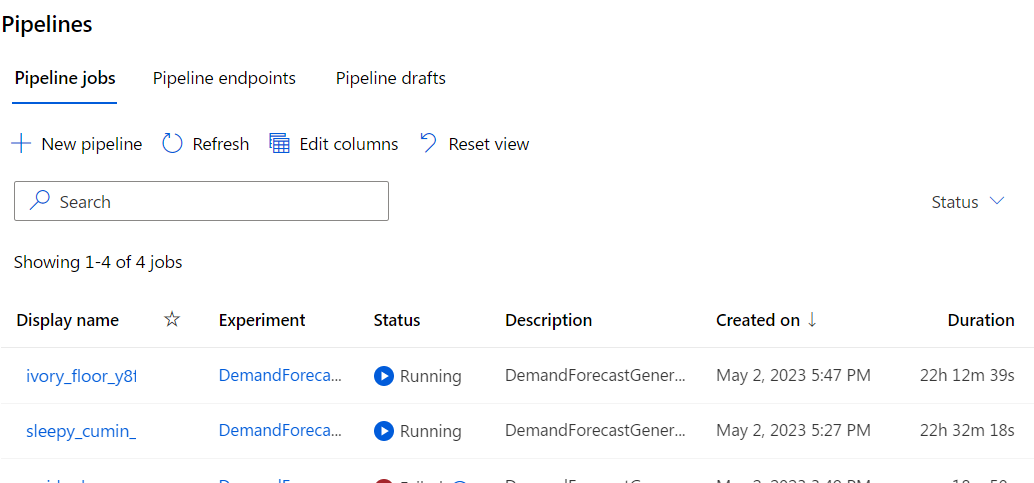Click the magnifier icon in Search box
The height and width of the screenshot is (483, 1034).
pyautogui.click(x=40, y=201)
